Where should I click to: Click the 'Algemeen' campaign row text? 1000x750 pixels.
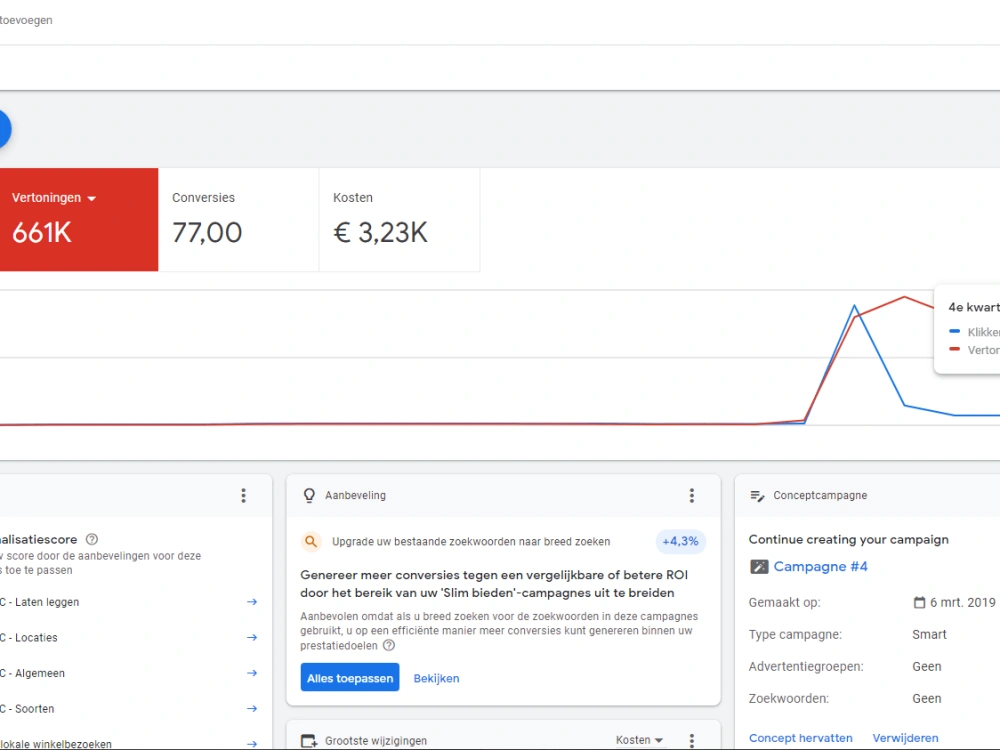click(x=40, y=673)
